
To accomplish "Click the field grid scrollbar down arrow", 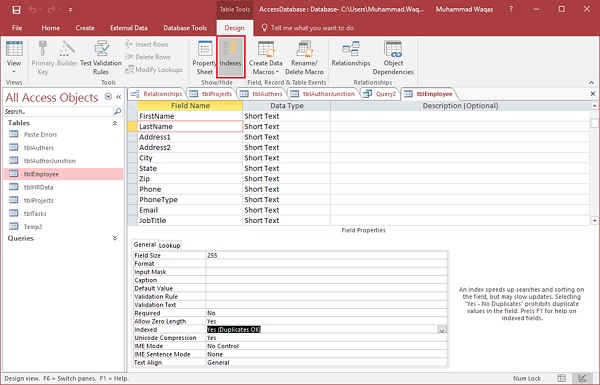I will click(594, 221).
